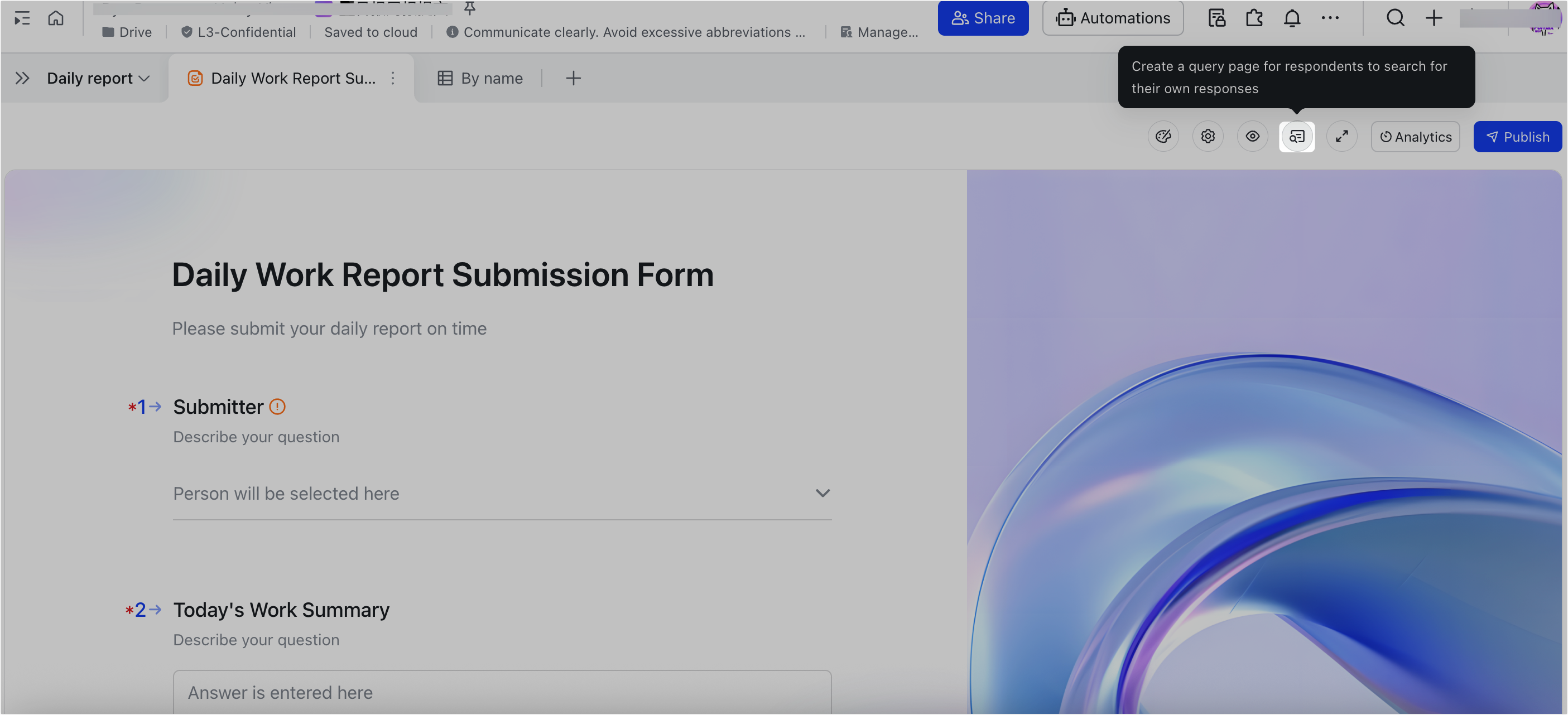
Task: Open the Automations panel
Action: [x=1113, y=18]
